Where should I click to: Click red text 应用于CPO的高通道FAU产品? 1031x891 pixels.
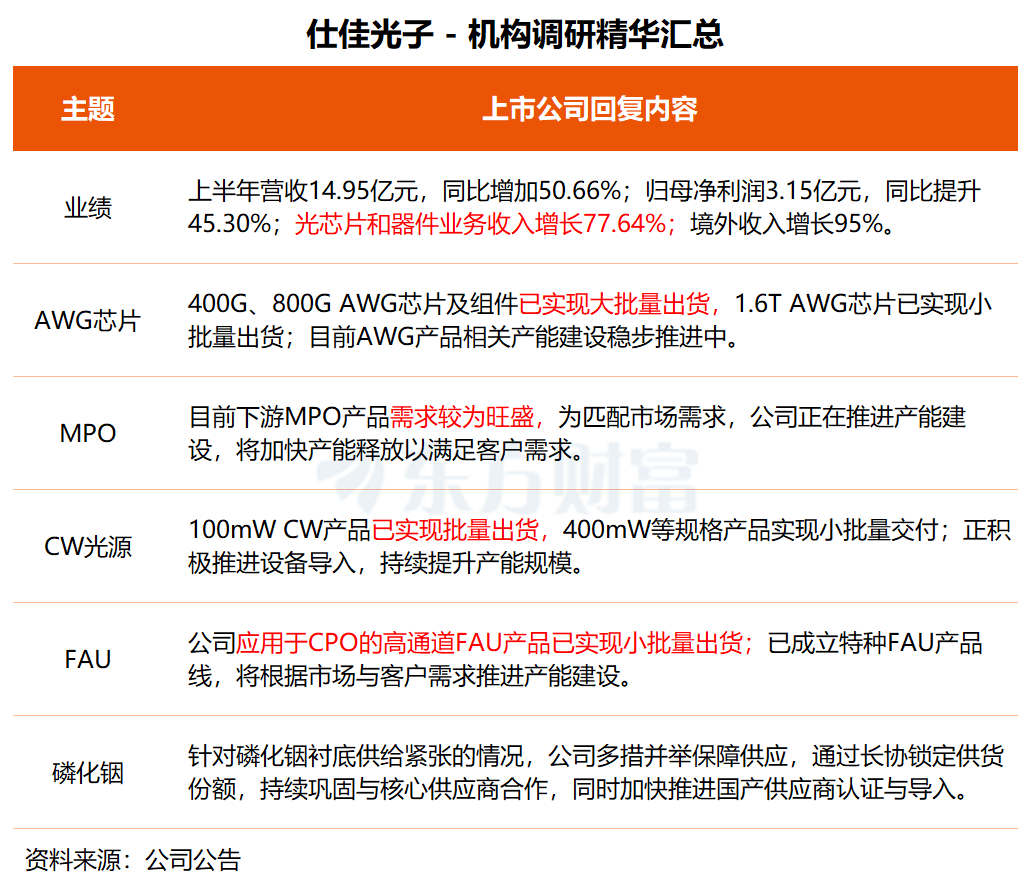pyautogui.click(x=393, y=643)
